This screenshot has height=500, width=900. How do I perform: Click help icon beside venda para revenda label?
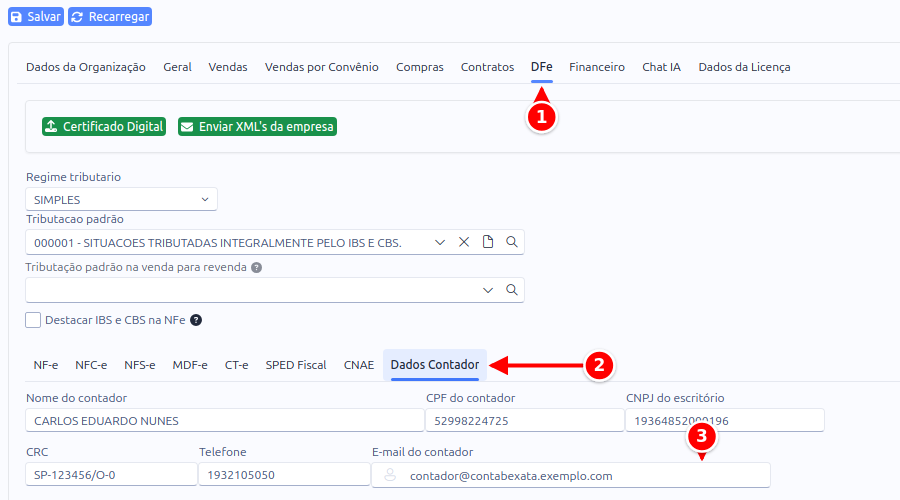point(257,268)
